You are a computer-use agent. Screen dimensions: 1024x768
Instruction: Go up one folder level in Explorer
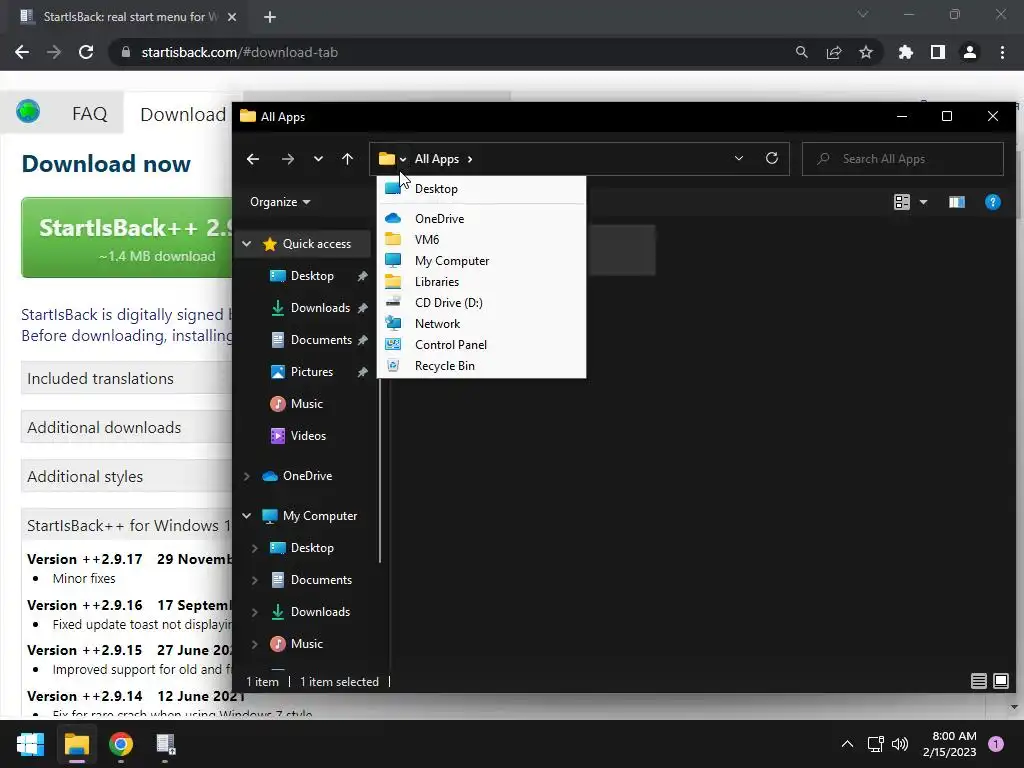(x=347, y=159)
